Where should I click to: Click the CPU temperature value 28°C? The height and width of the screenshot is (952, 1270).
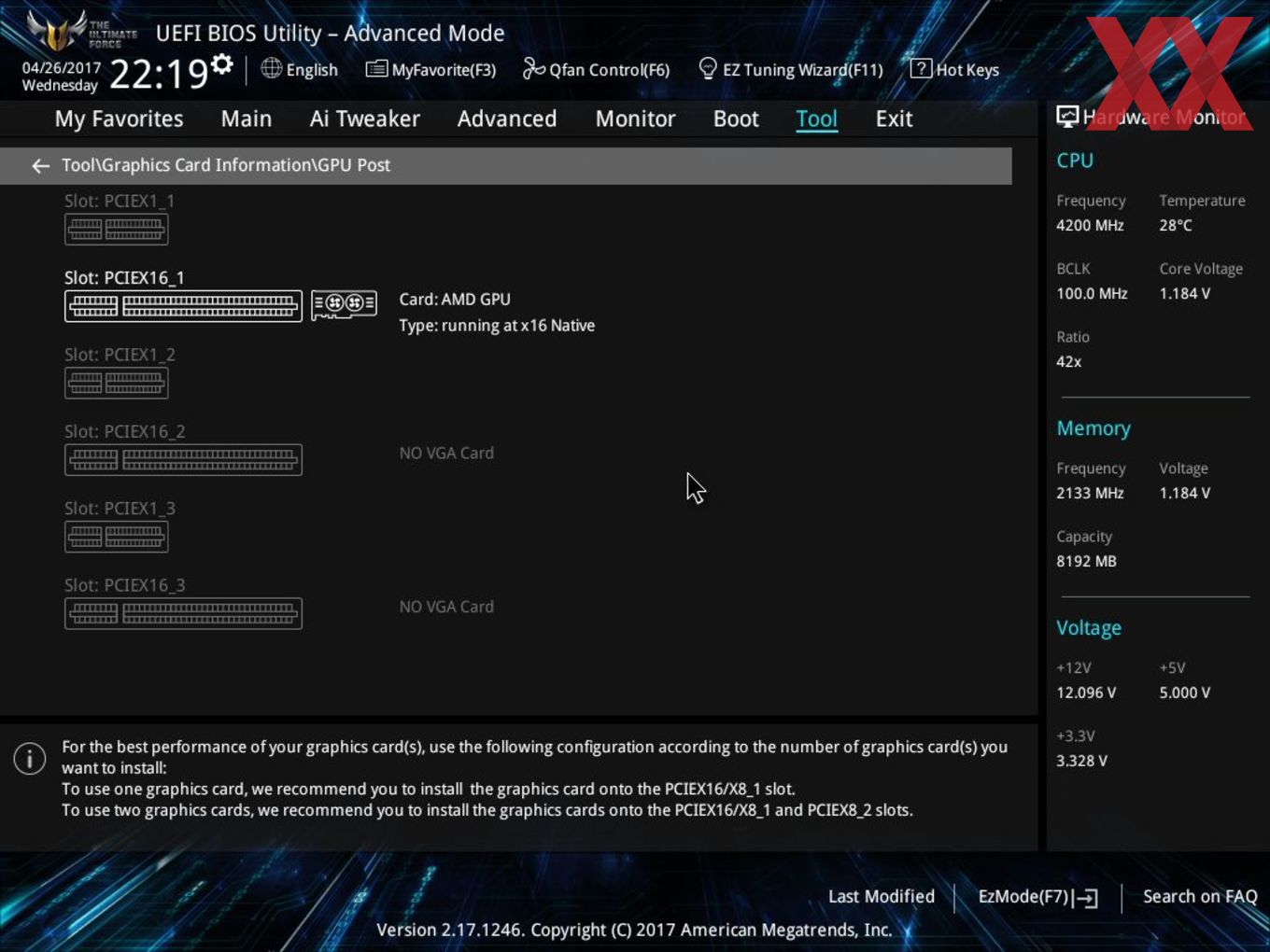click(1176, 225)
